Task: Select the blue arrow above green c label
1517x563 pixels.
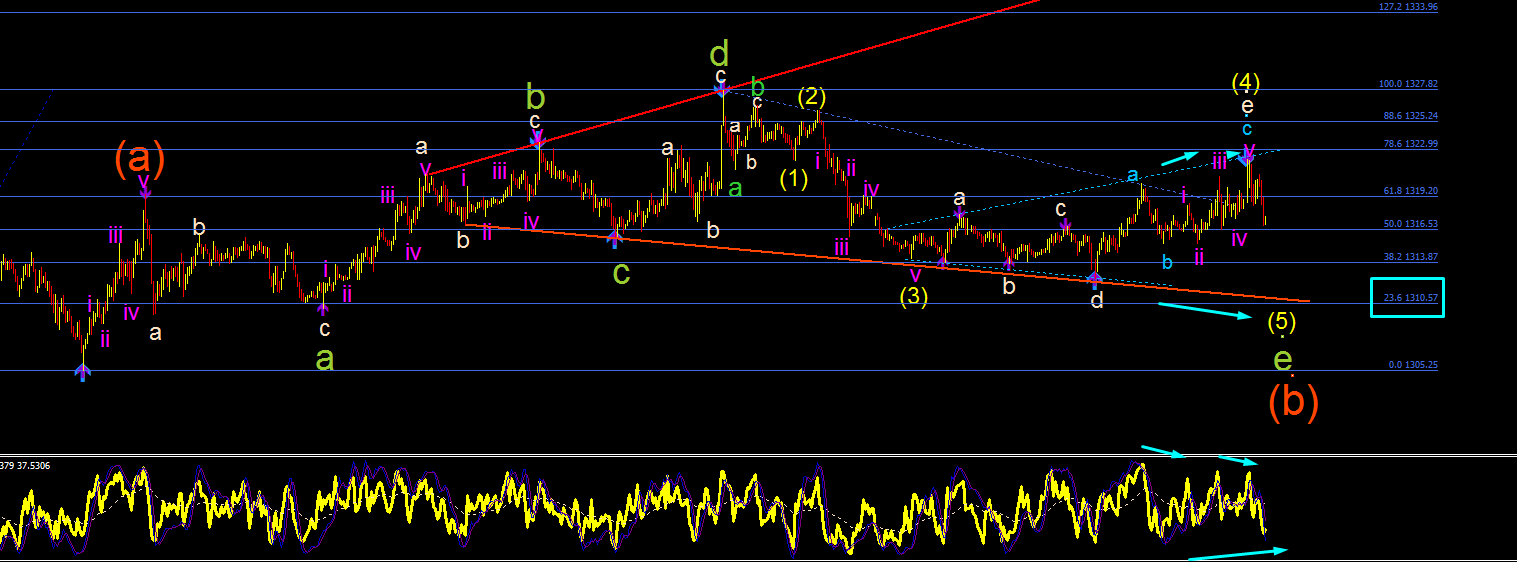Action: point(615,238)
